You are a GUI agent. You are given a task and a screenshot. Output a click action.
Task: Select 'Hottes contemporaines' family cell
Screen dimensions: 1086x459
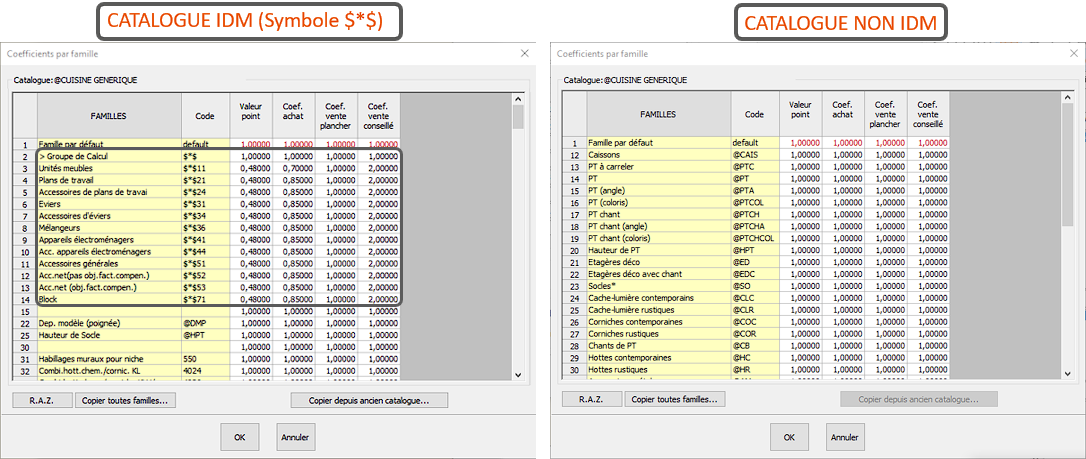tap(659, 357)
